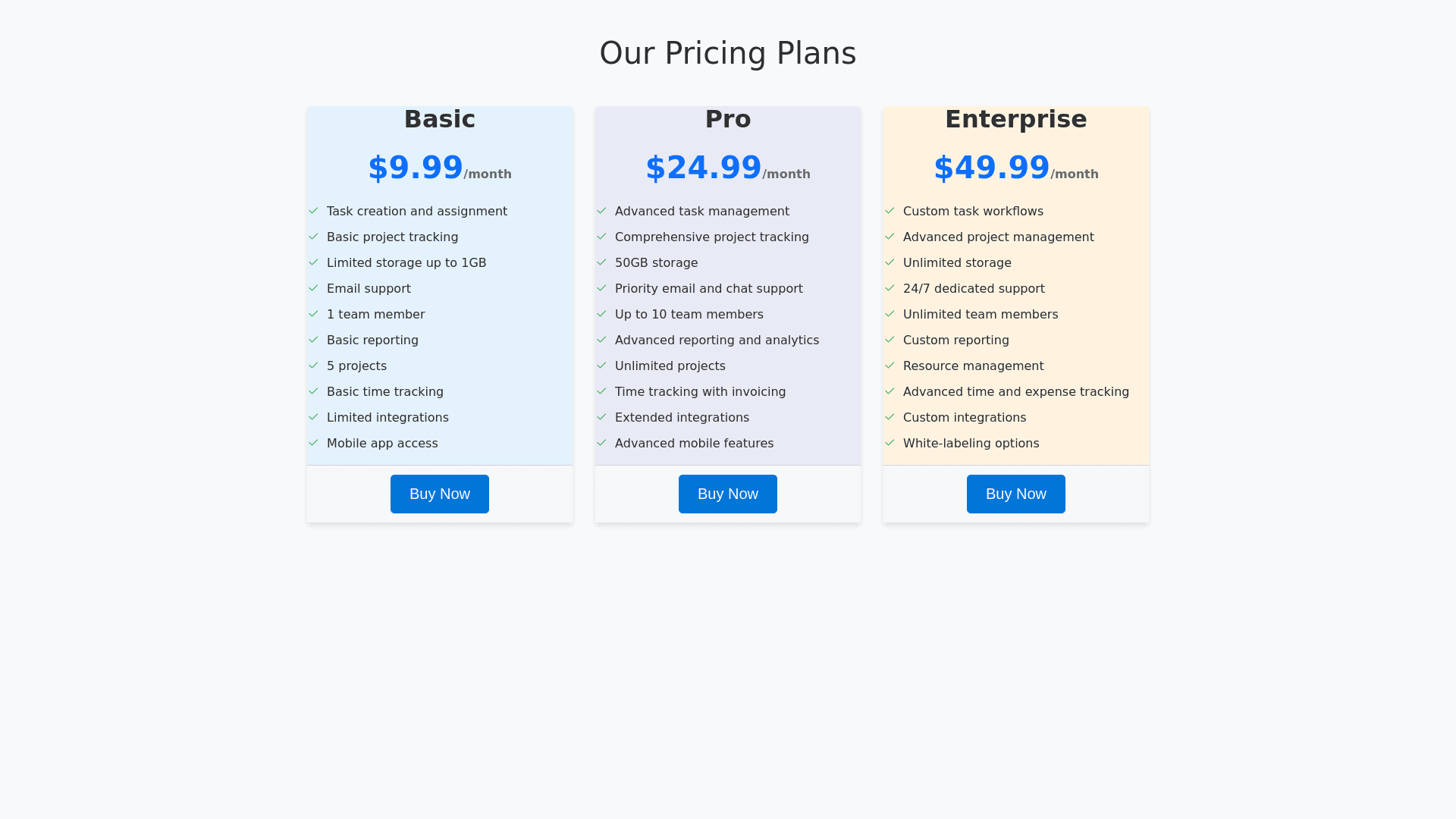The width and height of the screenshot is (1456, 819).
Task: Click the $24.99 monthly price
Action: pos(703,168)
